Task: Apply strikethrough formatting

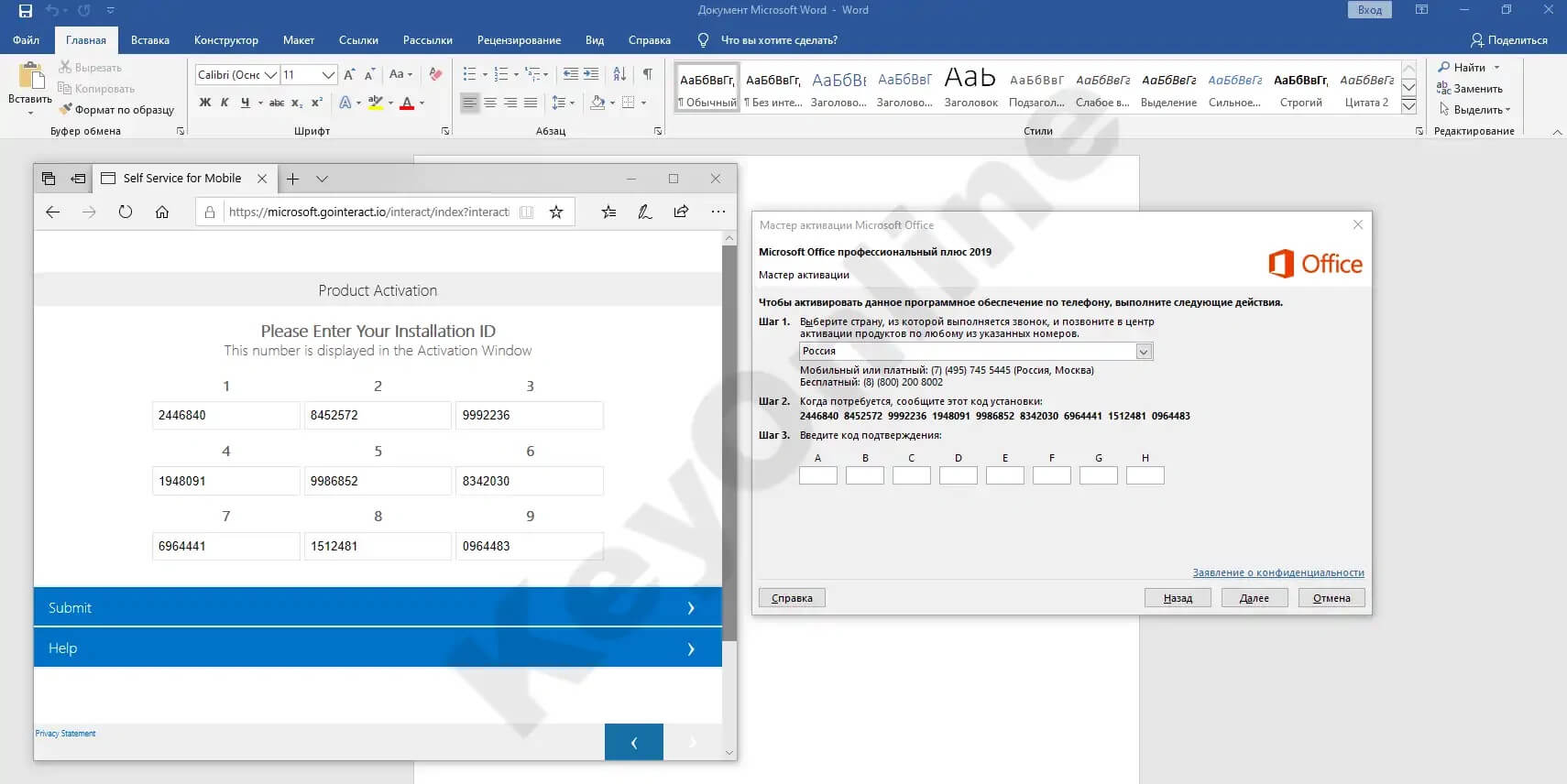Action: coord(277,103)
